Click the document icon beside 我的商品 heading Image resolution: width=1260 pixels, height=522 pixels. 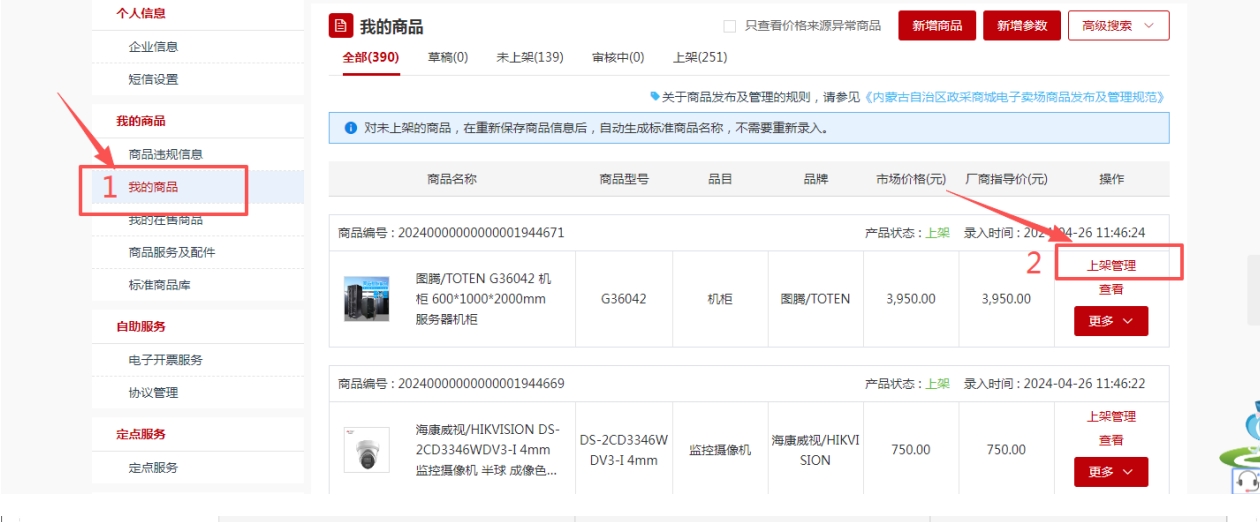point(342,26)
